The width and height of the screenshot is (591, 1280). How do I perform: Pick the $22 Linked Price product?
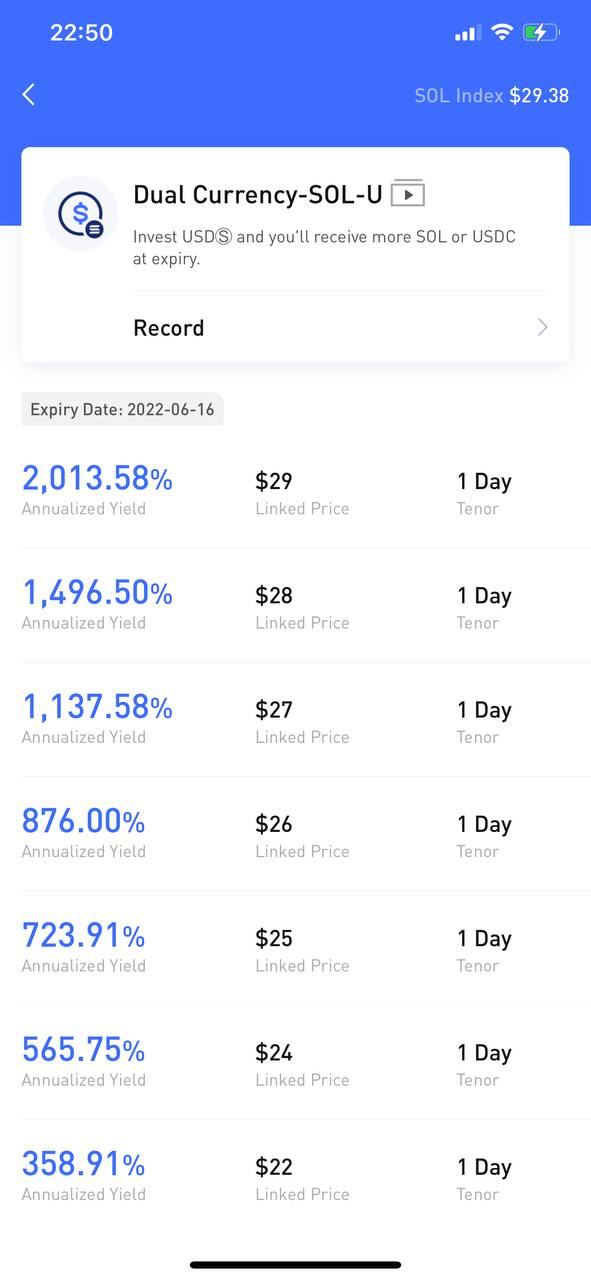pyautogui.click(x=295, y=1175)
